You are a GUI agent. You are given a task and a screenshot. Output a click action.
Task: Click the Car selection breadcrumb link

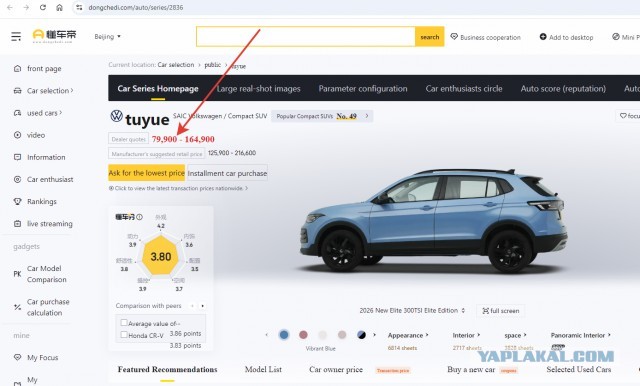176,65
